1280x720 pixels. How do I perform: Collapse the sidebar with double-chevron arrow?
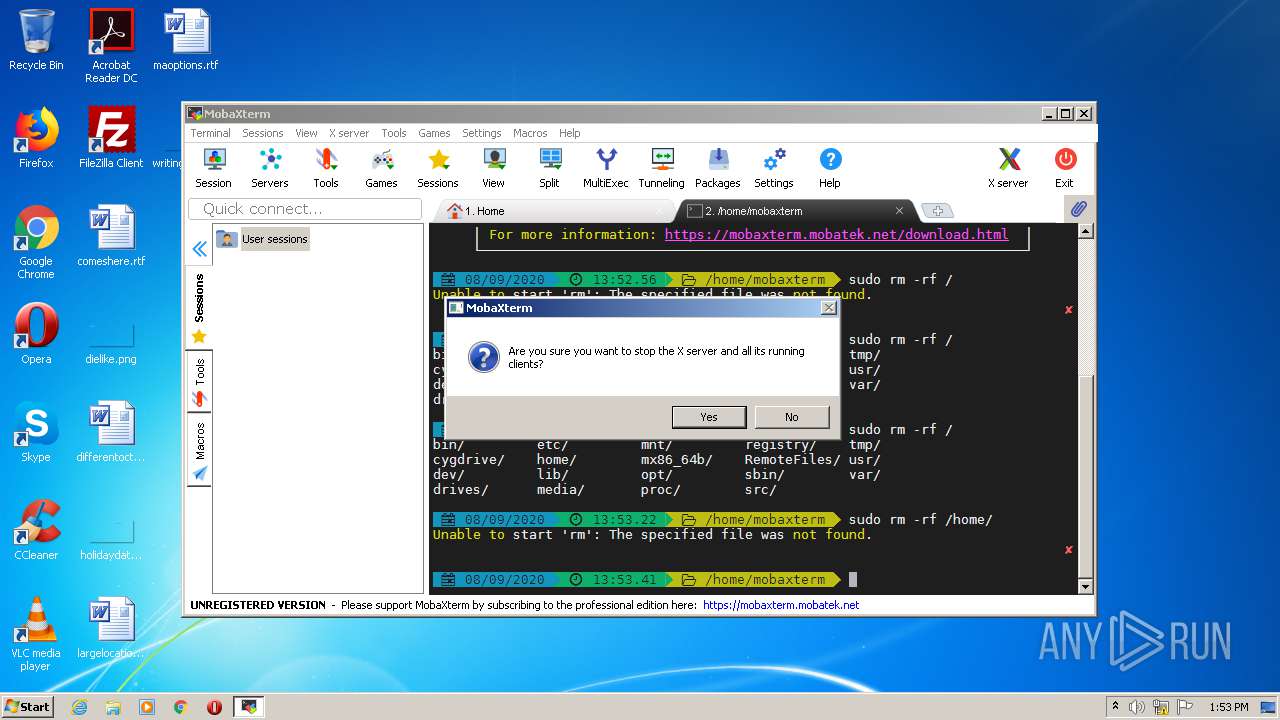tap(199, 249)
